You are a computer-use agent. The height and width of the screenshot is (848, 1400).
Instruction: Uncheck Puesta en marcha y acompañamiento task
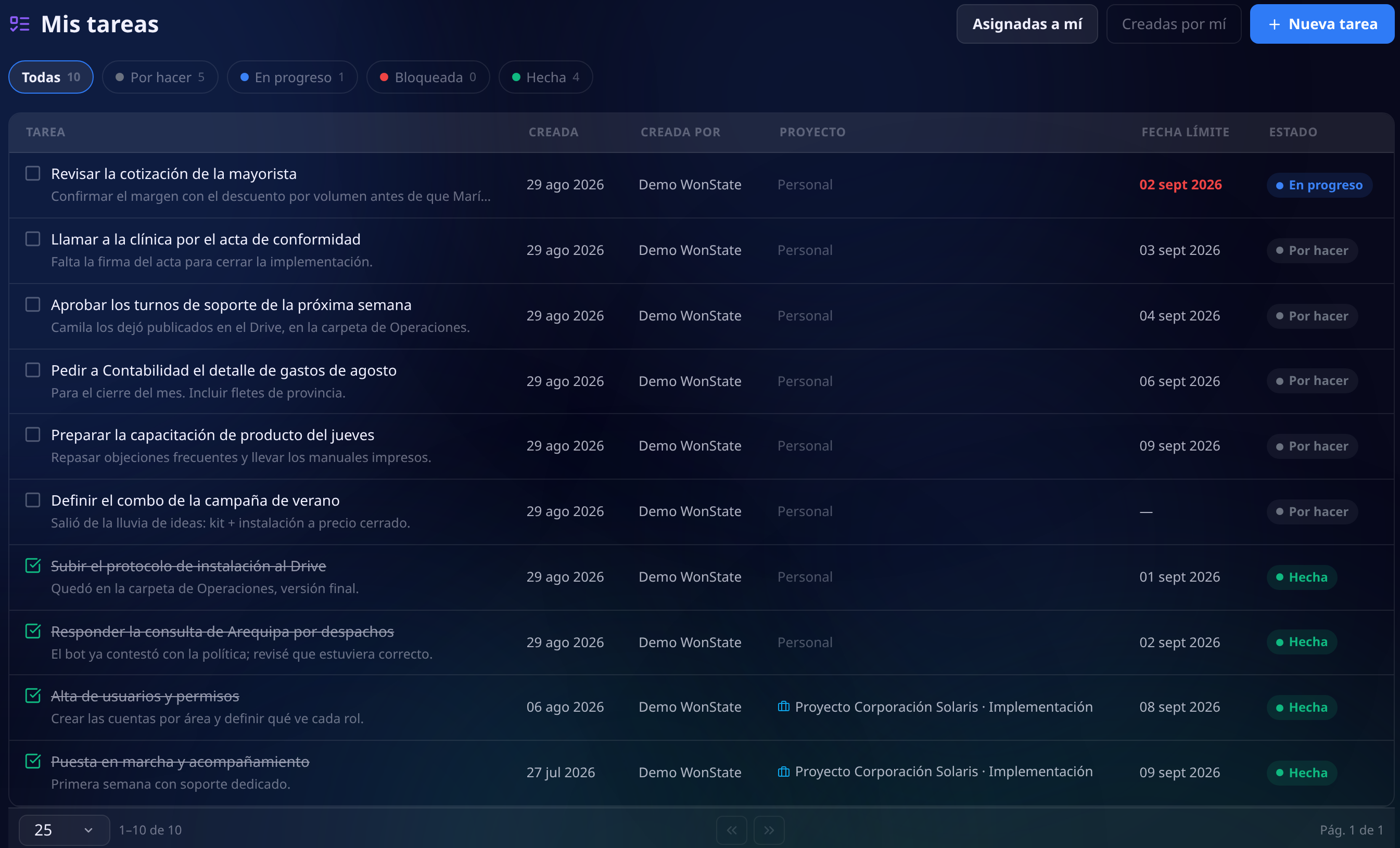[x=33, y=761]
